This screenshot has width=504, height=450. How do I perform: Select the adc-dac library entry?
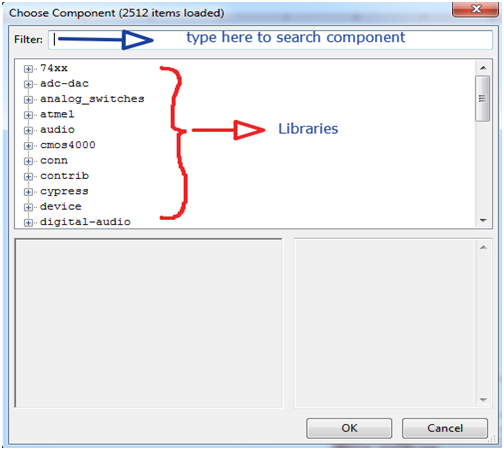[65, 83]
